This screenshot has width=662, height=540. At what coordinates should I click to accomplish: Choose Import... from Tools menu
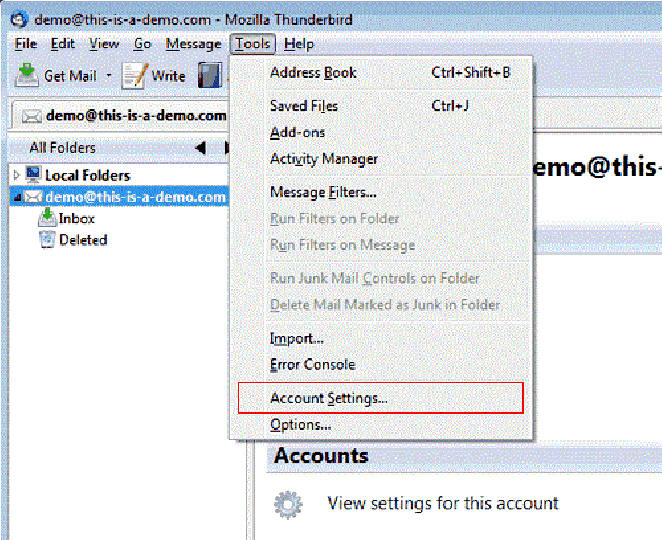click(381, 339)
